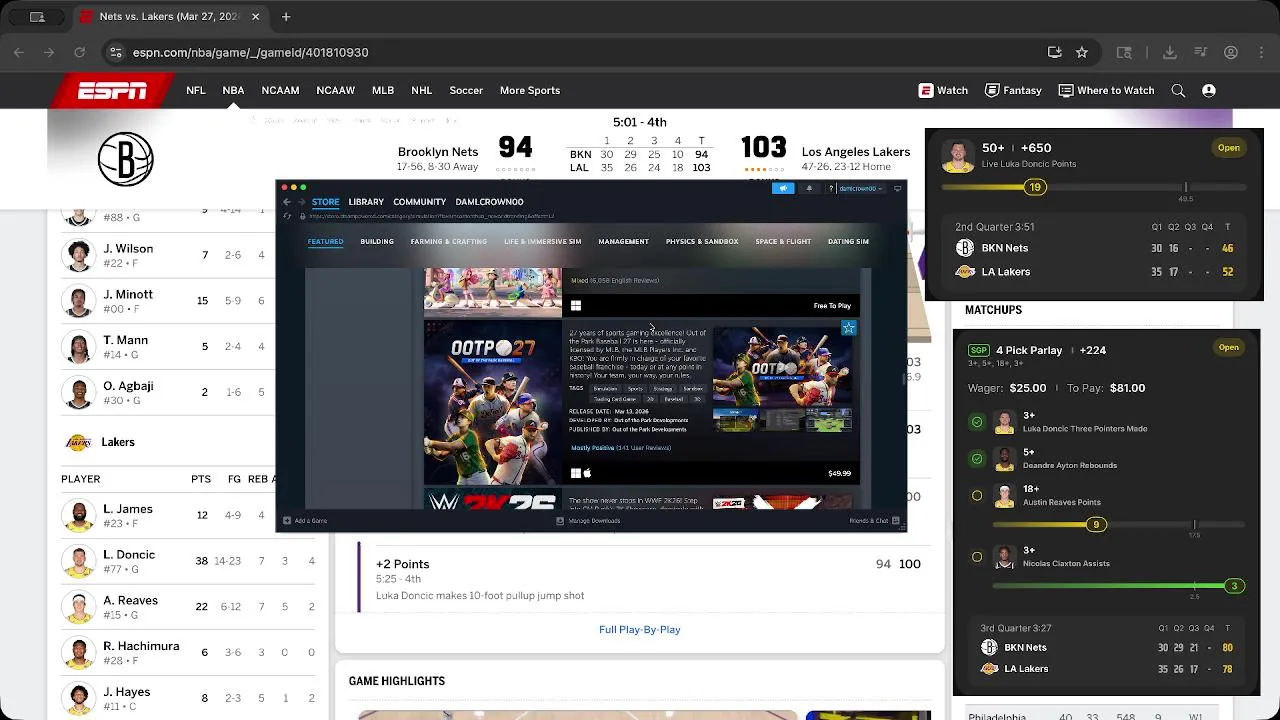Click Steam's blue announcements megaphone icon
This screenshot has width=1280, height=720.
point(783,188)
